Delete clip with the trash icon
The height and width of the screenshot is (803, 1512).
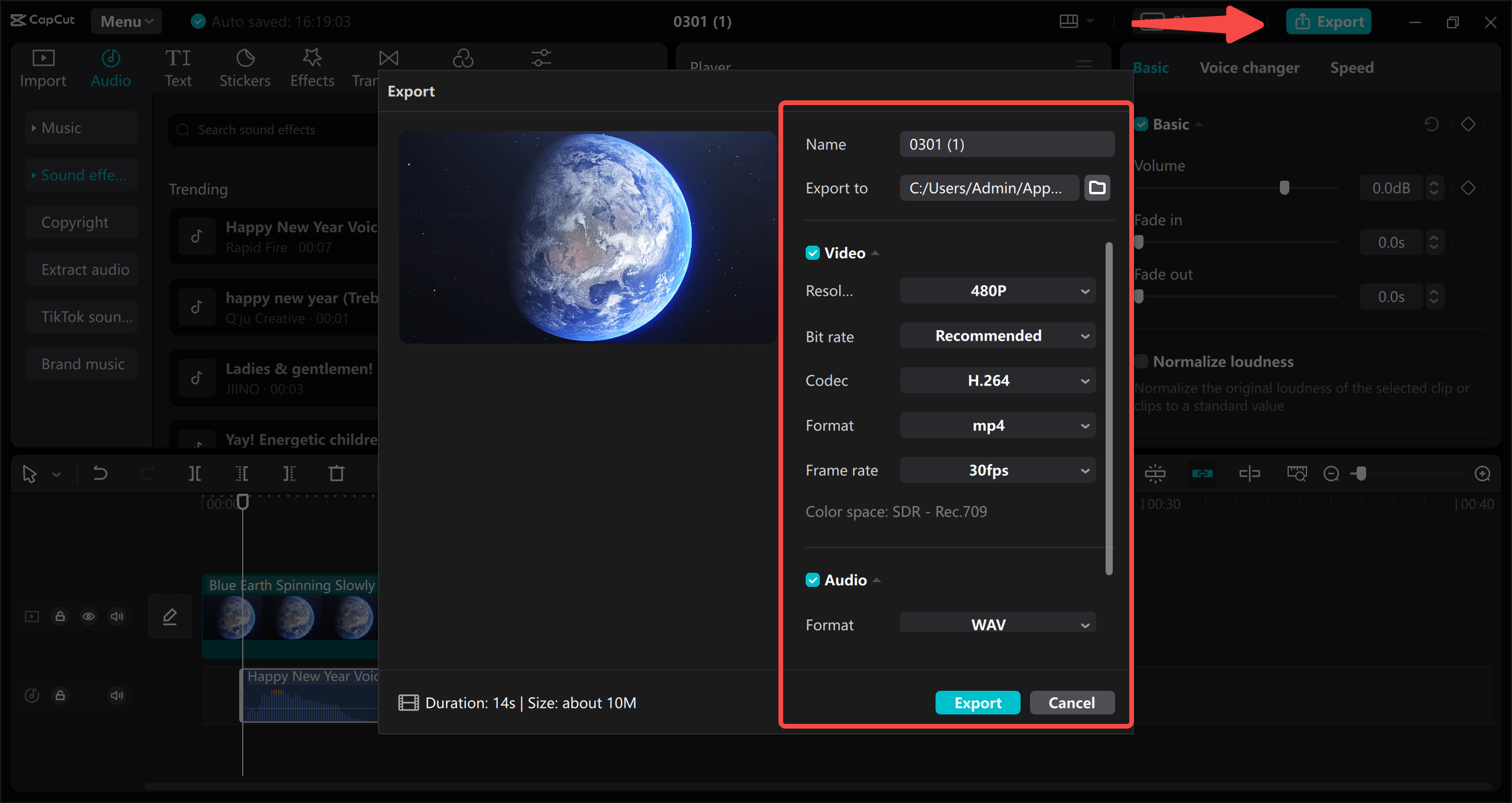point(336,473)
